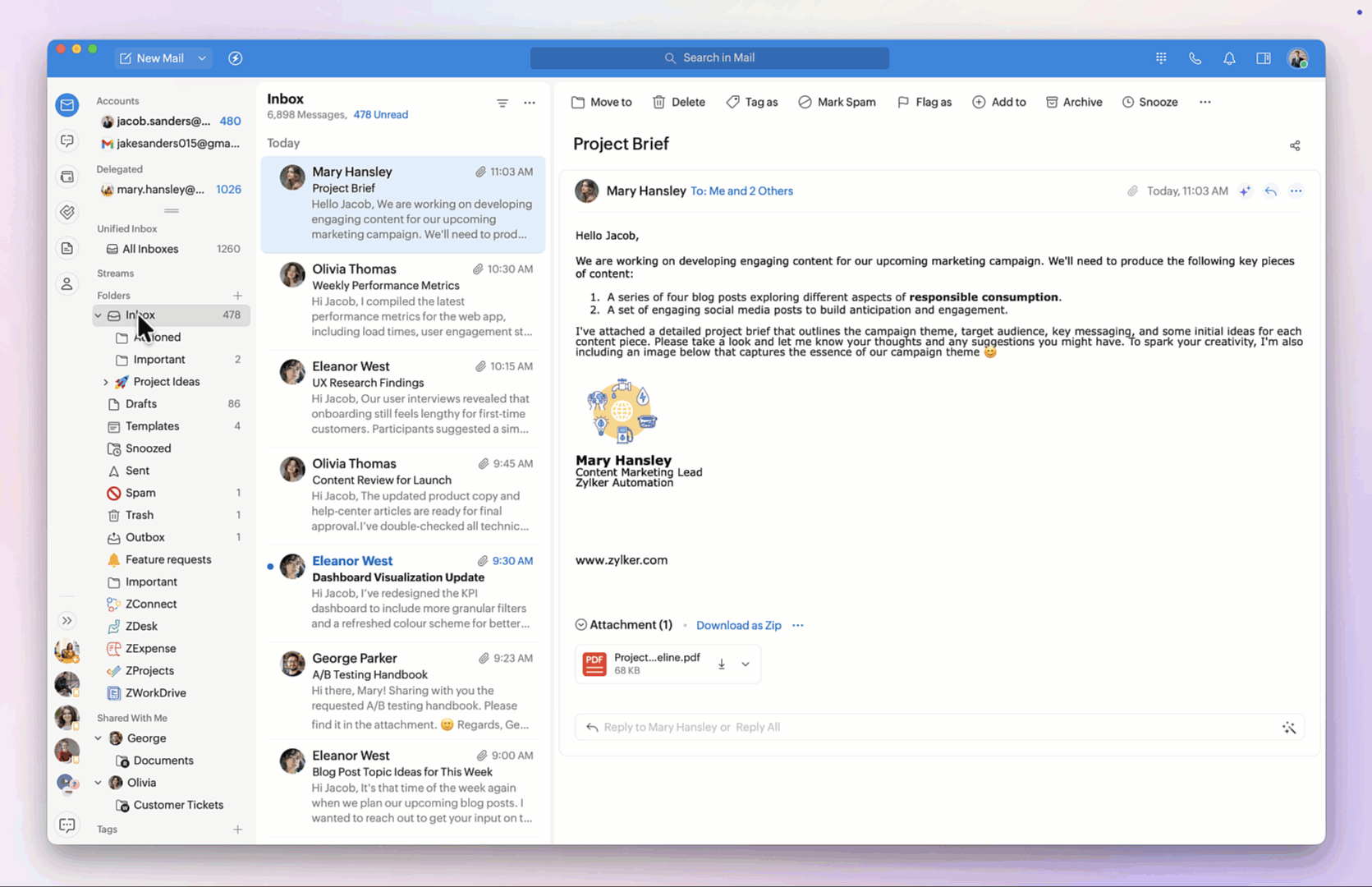1372x887 pixels.
Task: Open the campaign theme image in the email
Action: click(x=622, y=411)
